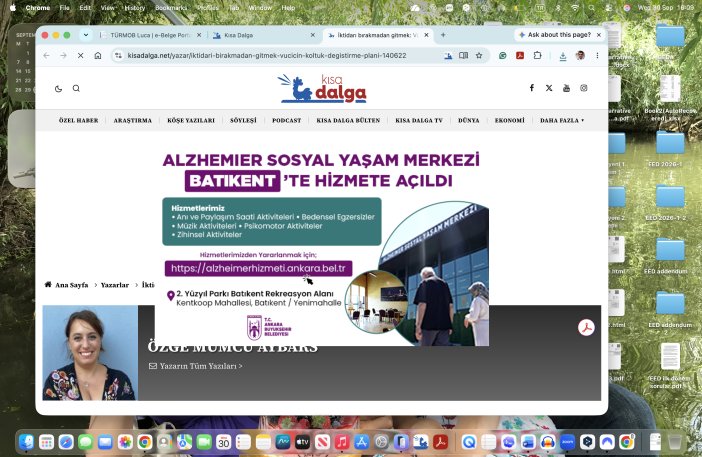Close the TÜRMOB Luca tab

pyautogui.click(x=199, y=35)
